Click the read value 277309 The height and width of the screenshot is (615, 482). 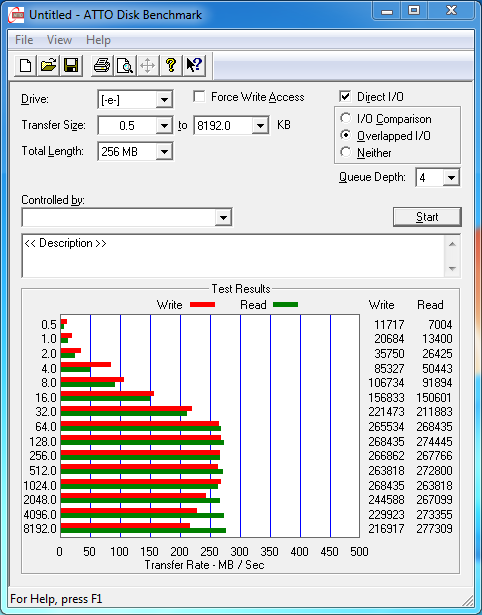(434, 529)
